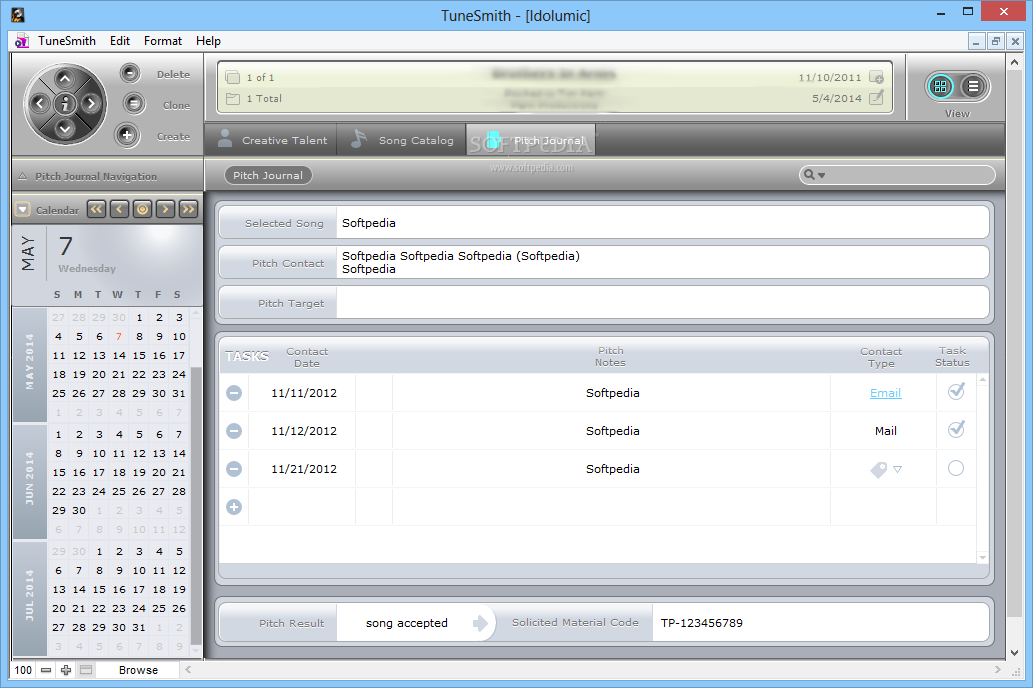Toggle task status for the 11/12/2012 task
The width and height of the screenshot is (1033, 688).
tap(956, 430)
